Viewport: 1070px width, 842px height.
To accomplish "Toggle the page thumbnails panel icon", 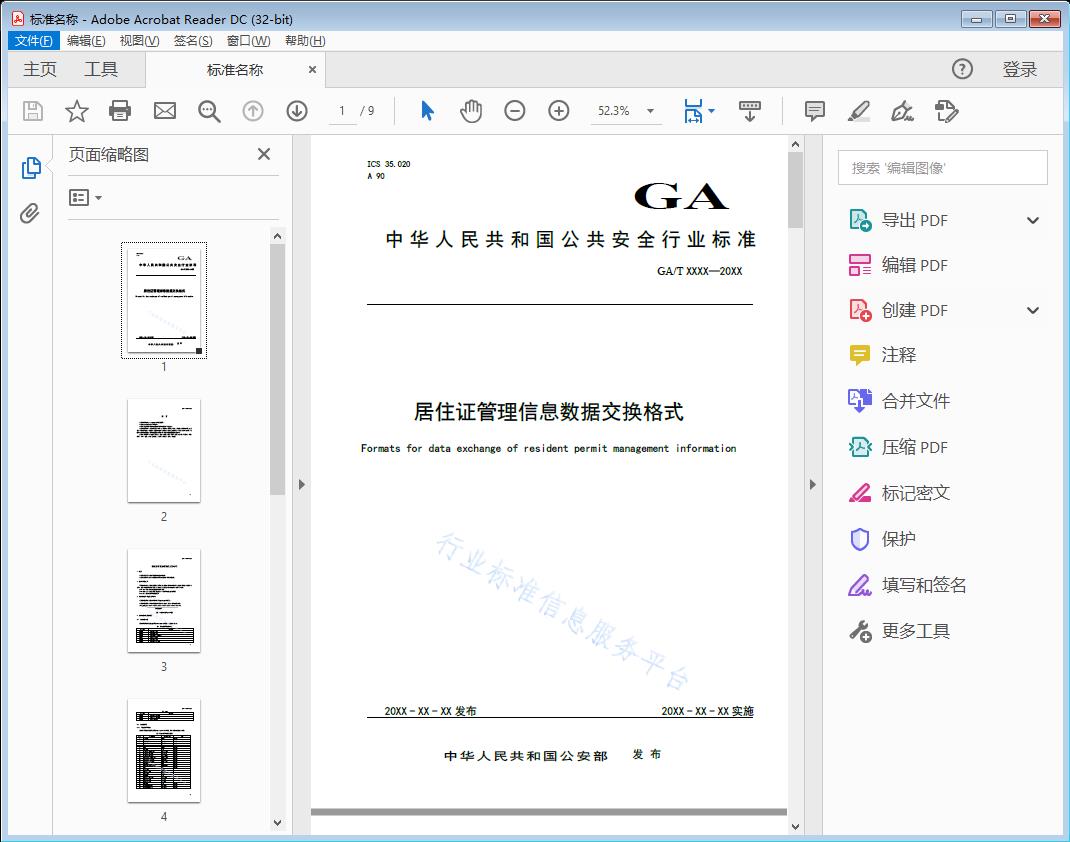I will [30, 168].
